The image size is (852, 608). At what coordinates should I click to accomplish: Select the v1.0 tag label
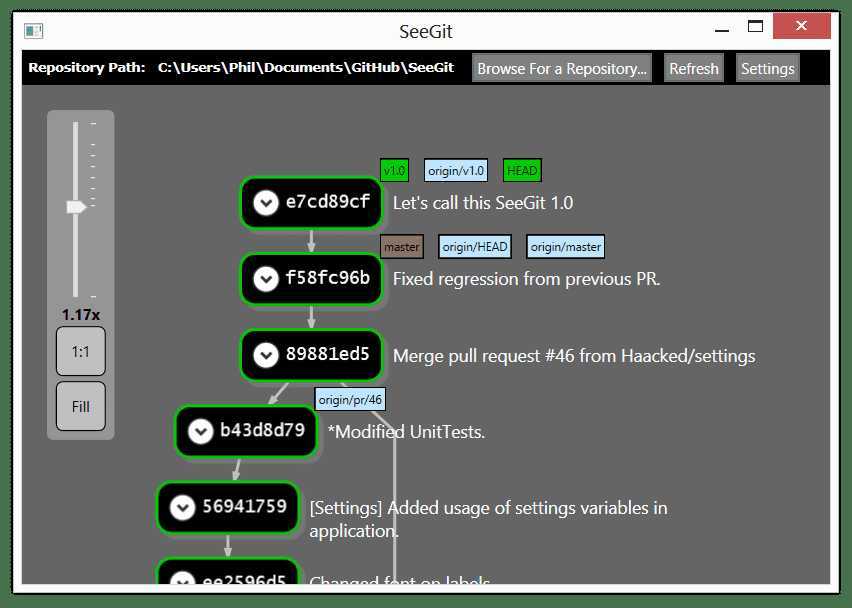coord(394,171)
